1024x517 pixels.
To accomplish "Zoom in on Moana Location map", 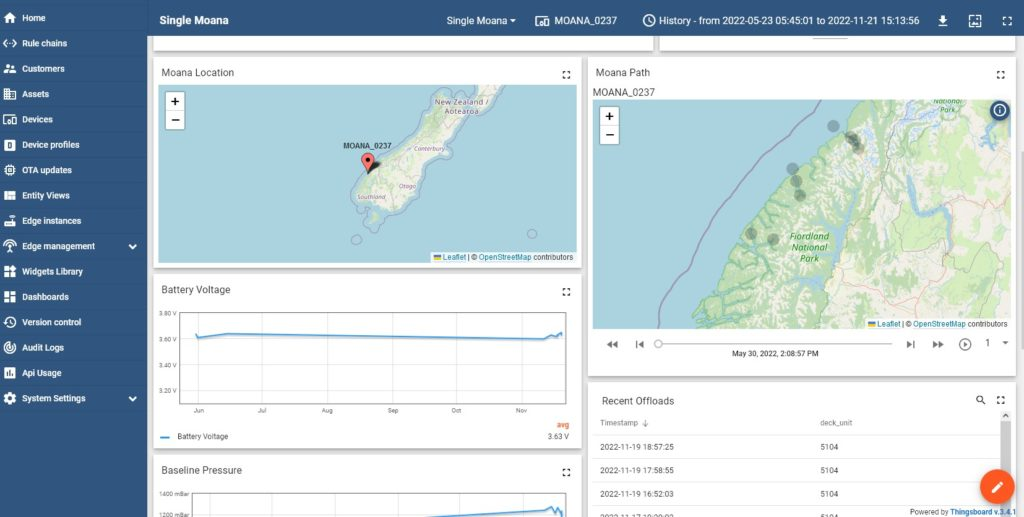I will [x=175, y=101].
